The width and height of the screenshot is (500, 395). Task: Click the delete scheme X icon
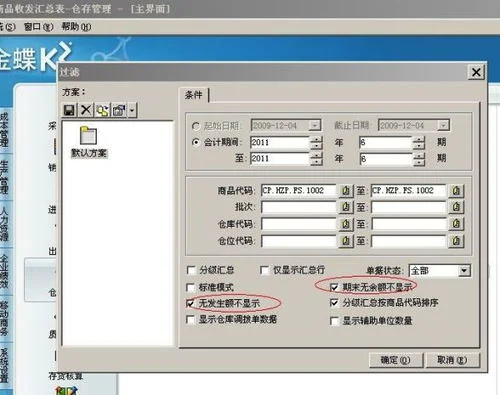coord(86,110)
